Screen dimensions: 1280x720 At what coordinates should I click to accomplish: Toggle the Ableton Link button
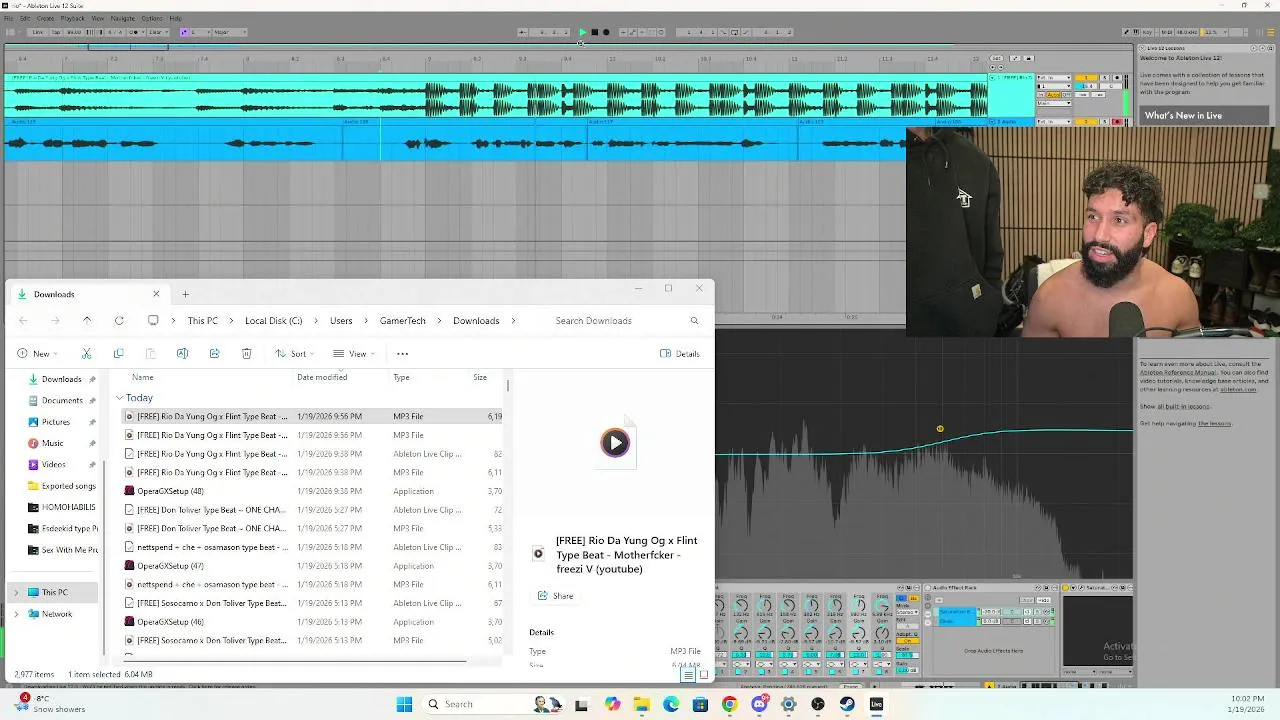coord(38,32)
